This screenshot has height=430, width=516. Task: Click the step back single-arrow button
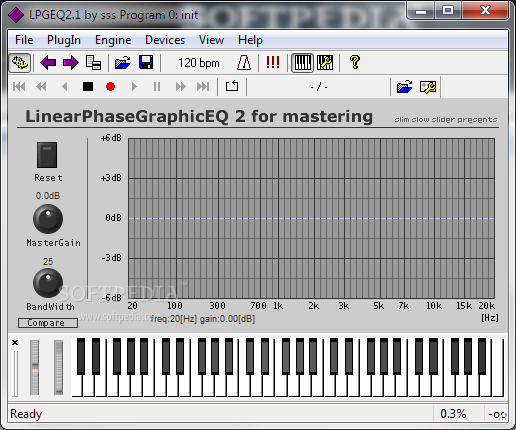point(65,87)
